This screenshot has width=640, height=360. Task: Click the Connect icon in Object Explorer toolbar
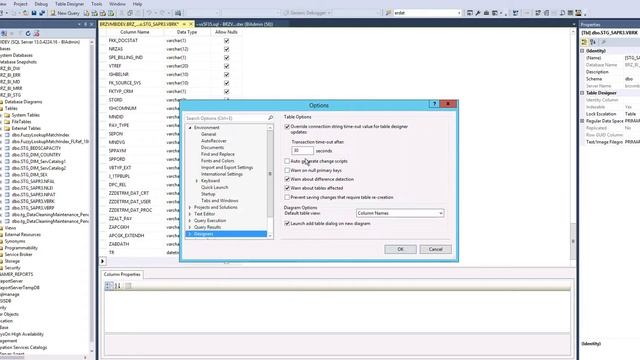4,33
